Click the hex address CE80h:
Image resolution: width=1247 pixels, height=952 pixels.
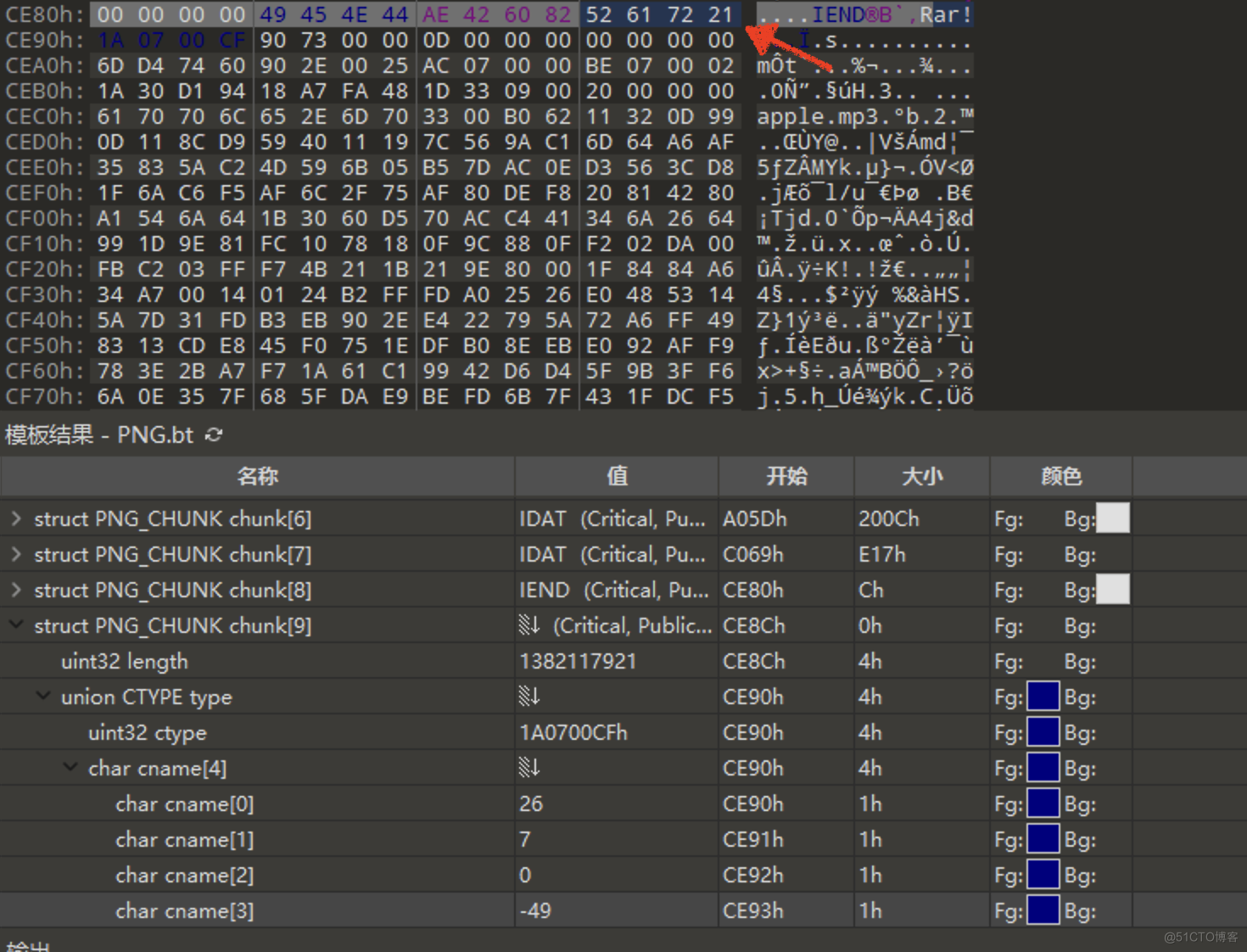coord(45,14)
